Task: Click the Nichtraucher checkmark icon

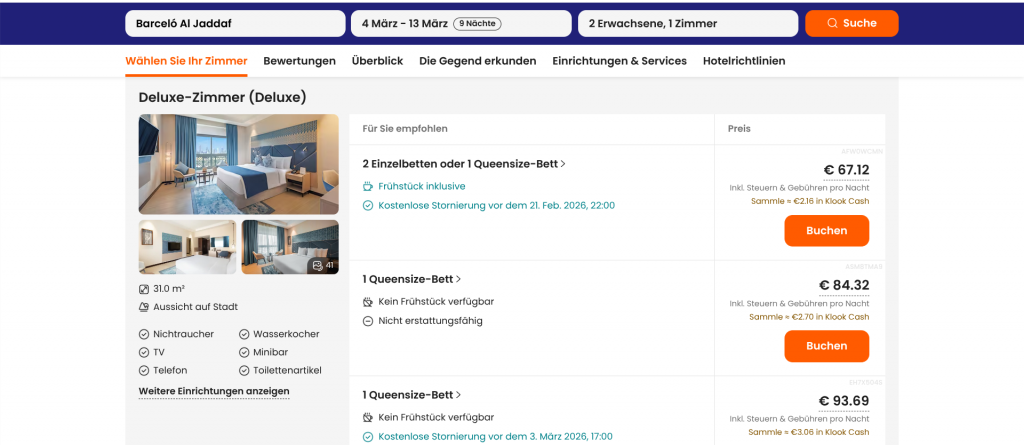Action: (144, 334)
